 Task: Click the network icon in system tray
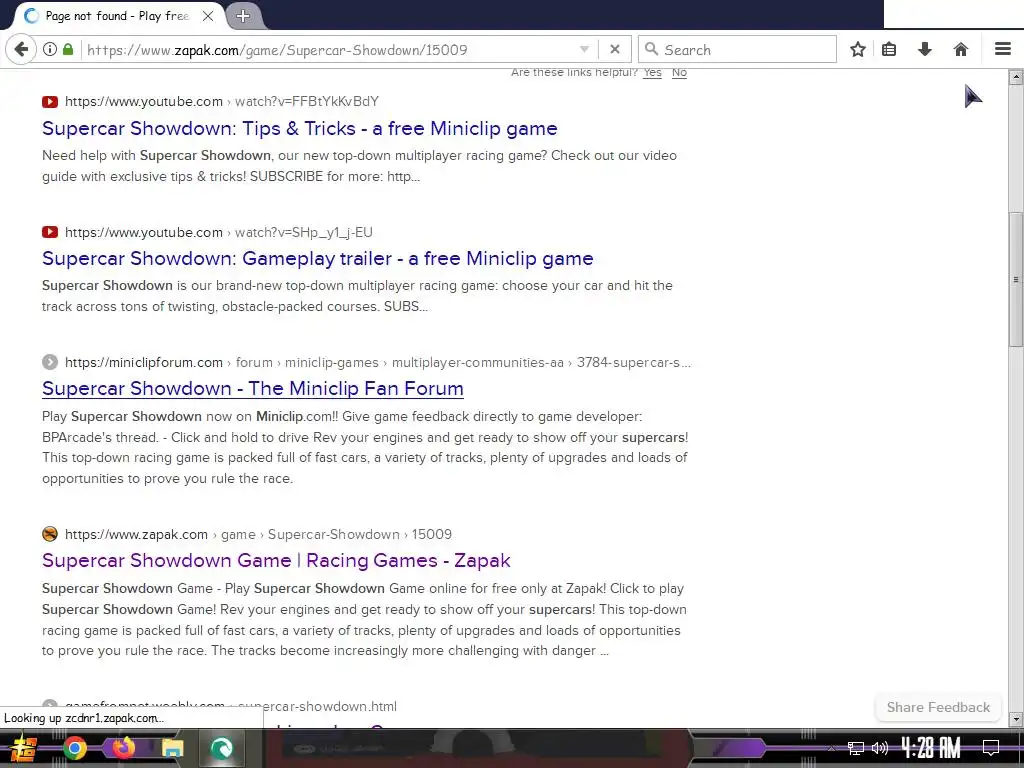point(856,748)
